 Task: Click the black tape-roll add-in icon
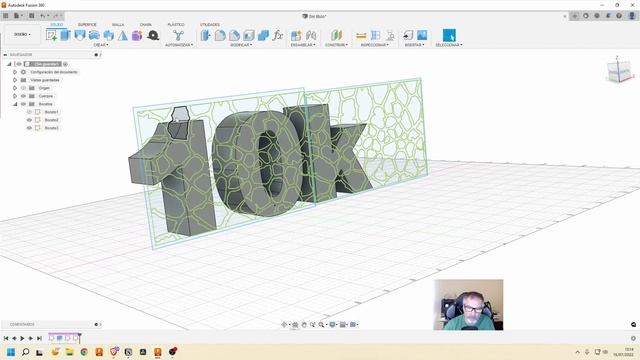click(153, 36)
